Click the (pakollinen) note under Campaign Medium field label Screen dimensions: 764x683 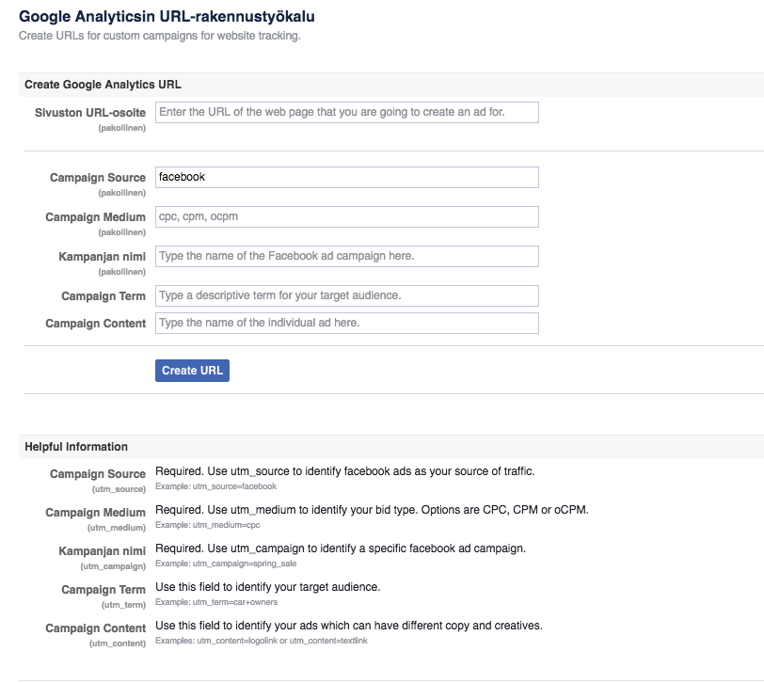[x=122, y=232]
